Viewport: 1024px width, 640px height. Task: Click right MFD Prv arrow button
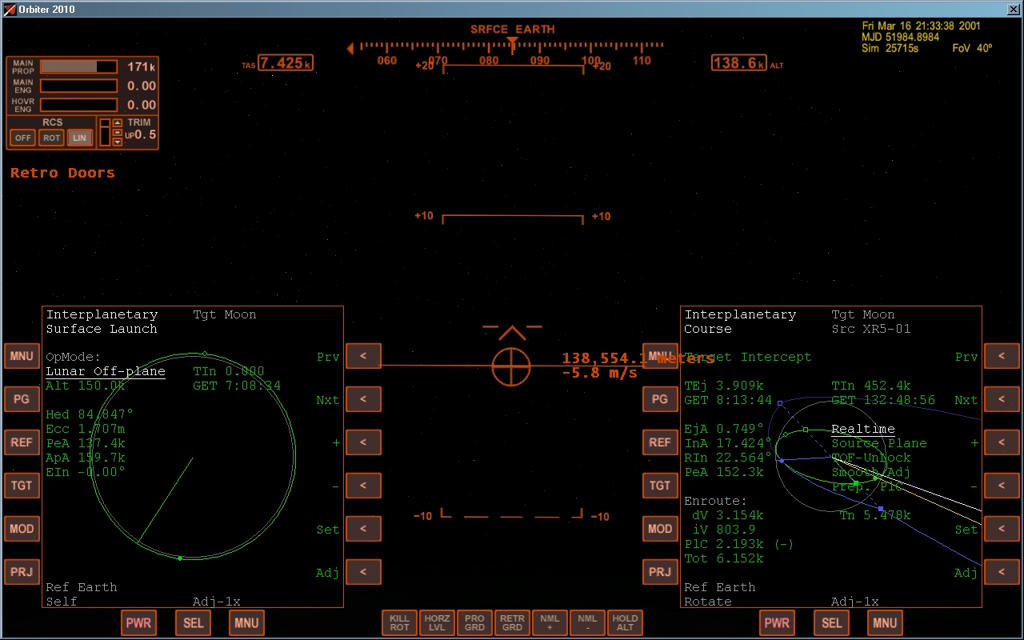click(1002, 356)
